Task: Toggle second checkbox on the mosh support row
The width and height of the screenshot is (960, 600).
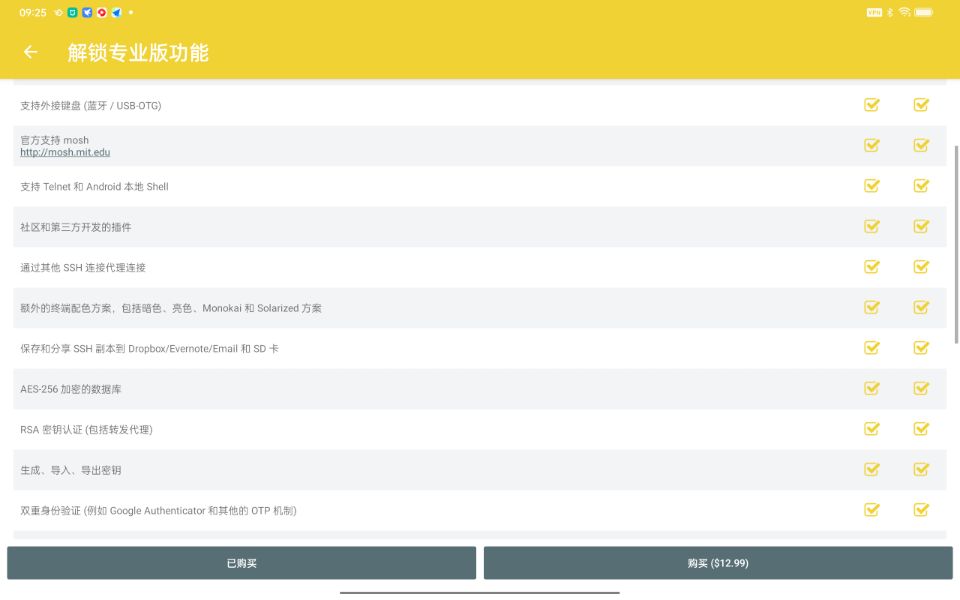Action: pyautogui.click(x=921, y=145)
